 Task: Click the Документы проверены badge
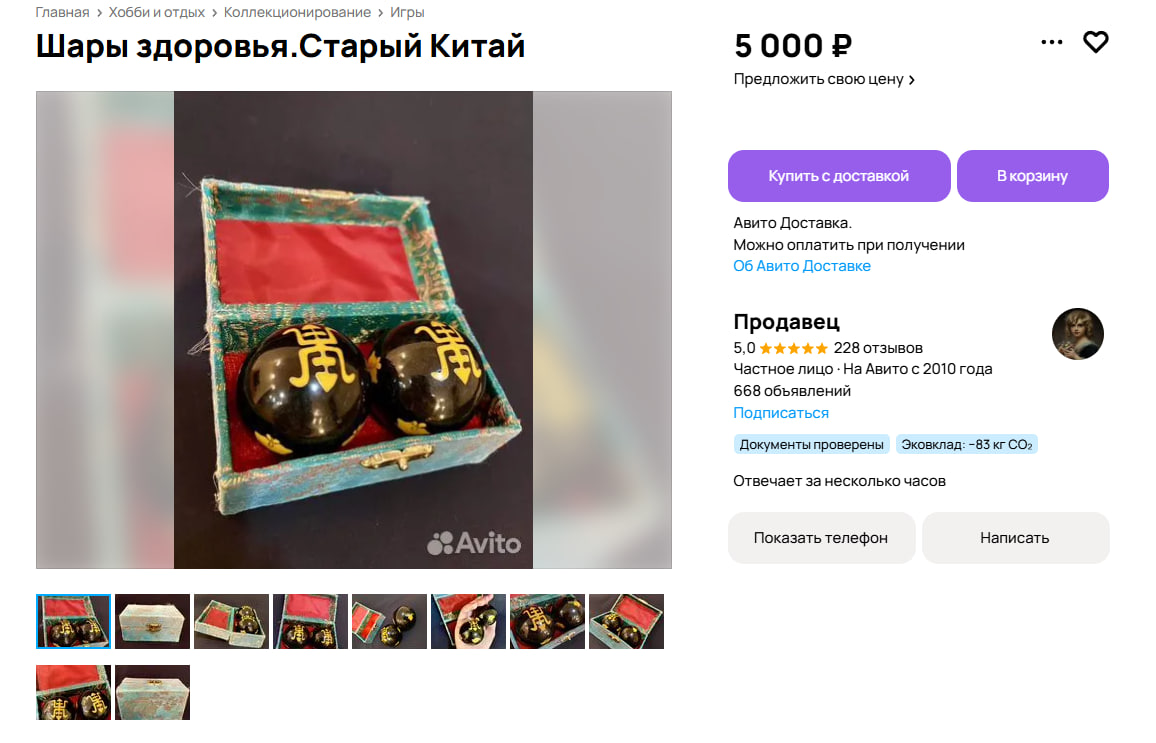point(811,444)
